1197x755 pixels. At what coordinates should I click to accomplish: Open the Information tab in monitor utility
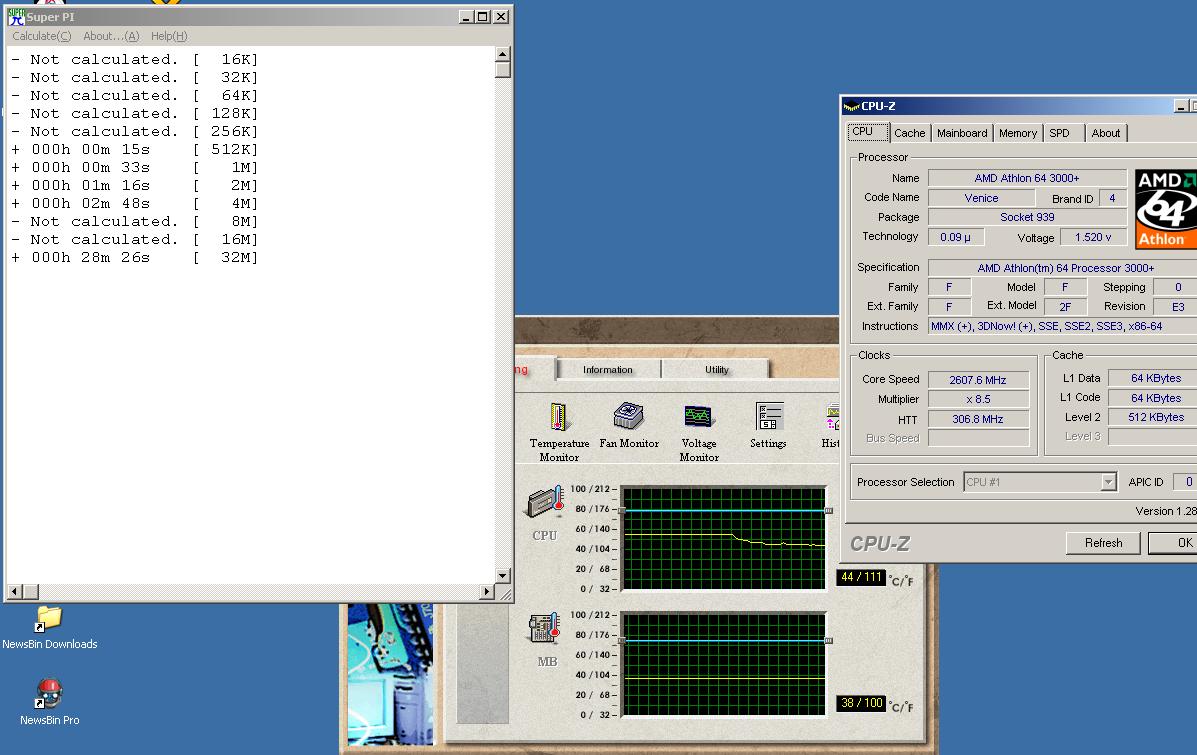[608, 369]
